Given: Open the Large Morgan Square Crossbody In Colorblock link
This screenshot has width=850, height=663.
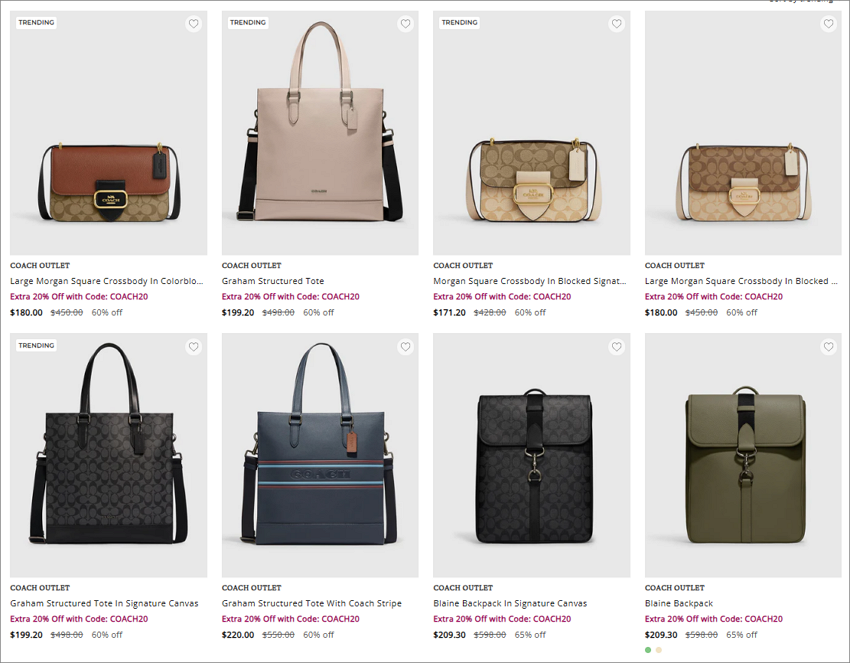Looking at the screenshot, I should click(107, 281).
